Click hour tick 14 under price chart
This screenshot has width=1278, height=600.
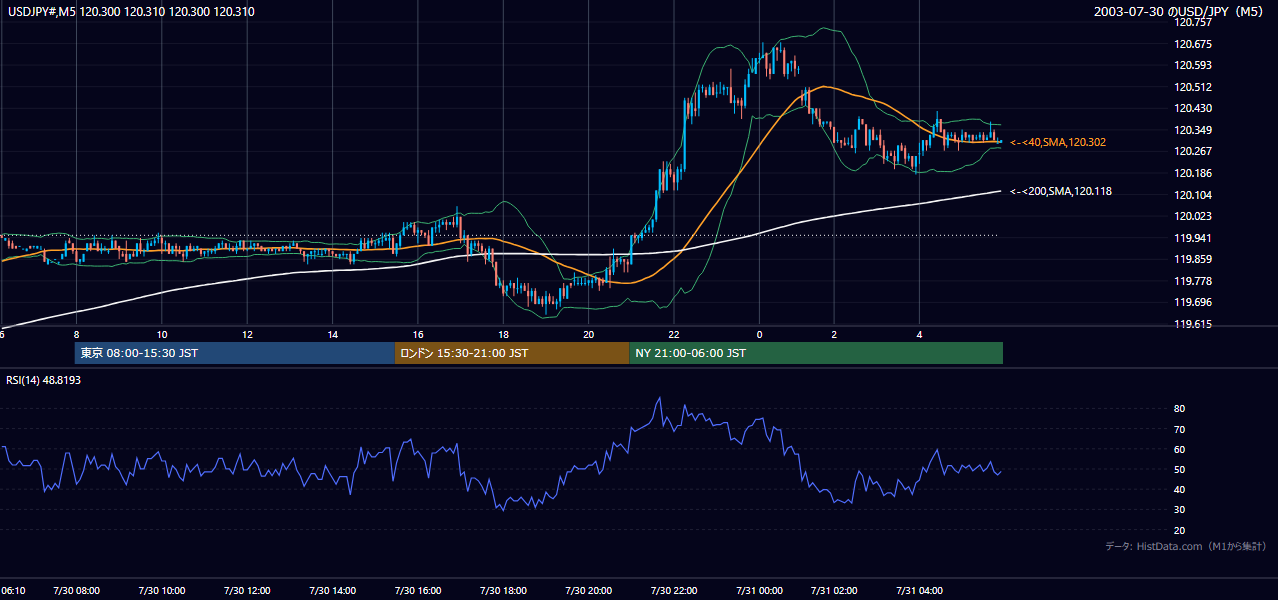point(332,334)
